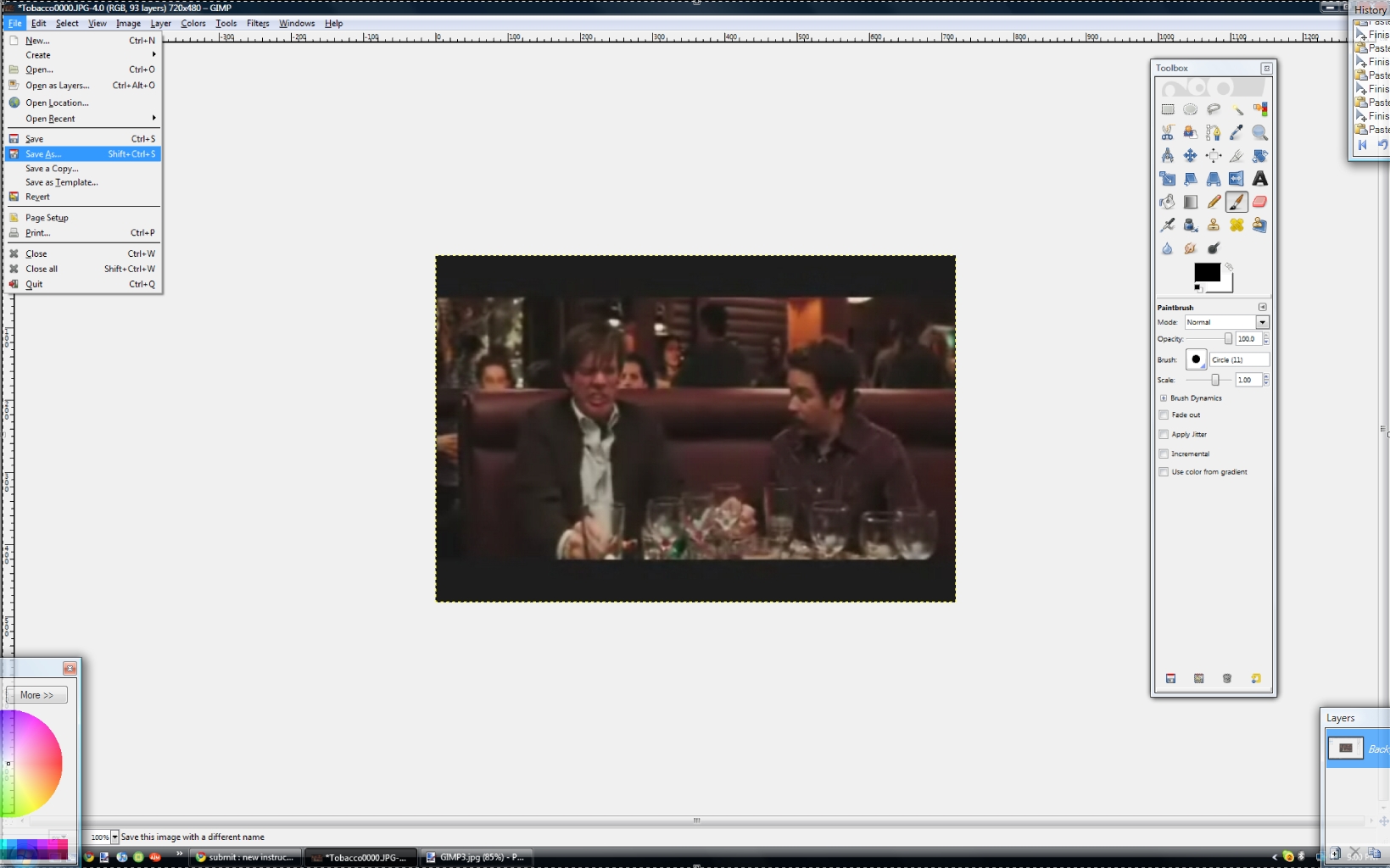Select the Paths tool

[x=1214, y=132]
